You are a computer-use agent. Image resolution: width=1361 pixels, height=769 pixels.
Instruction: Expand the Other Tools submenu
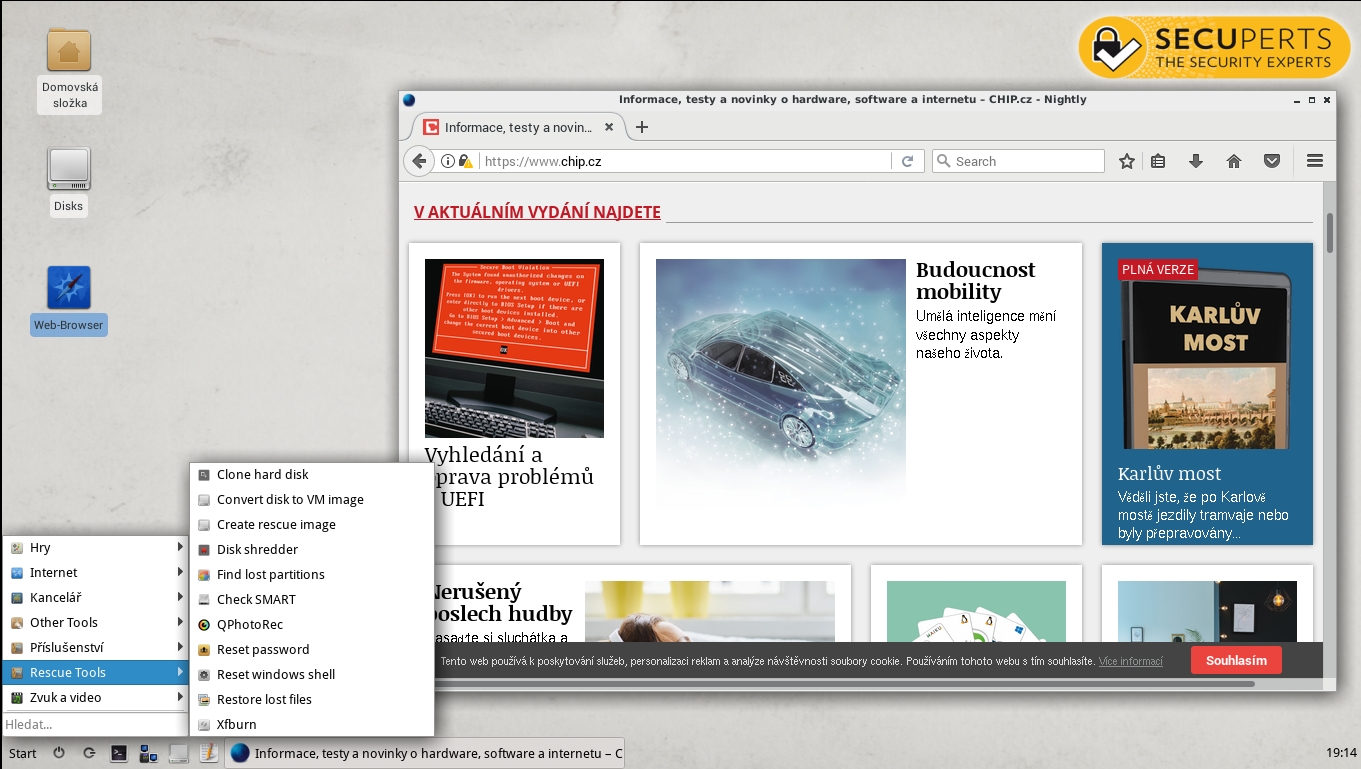pos(96,622)
